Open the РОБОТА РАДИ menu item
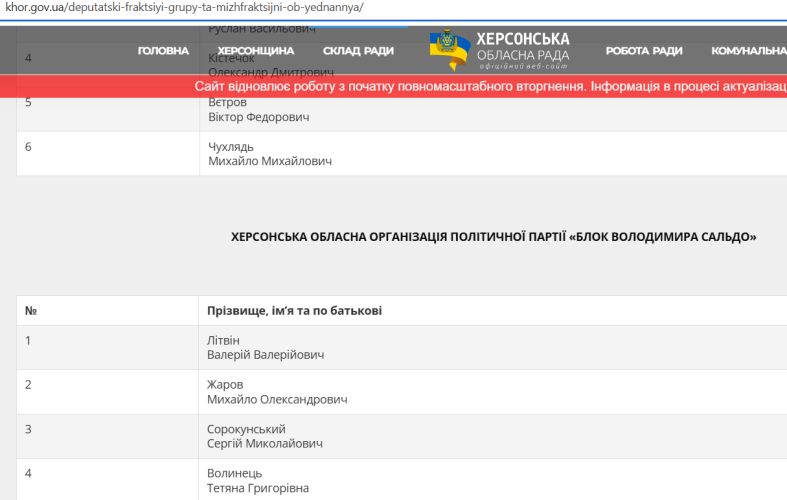787x500 pixels. coord(644,51)
